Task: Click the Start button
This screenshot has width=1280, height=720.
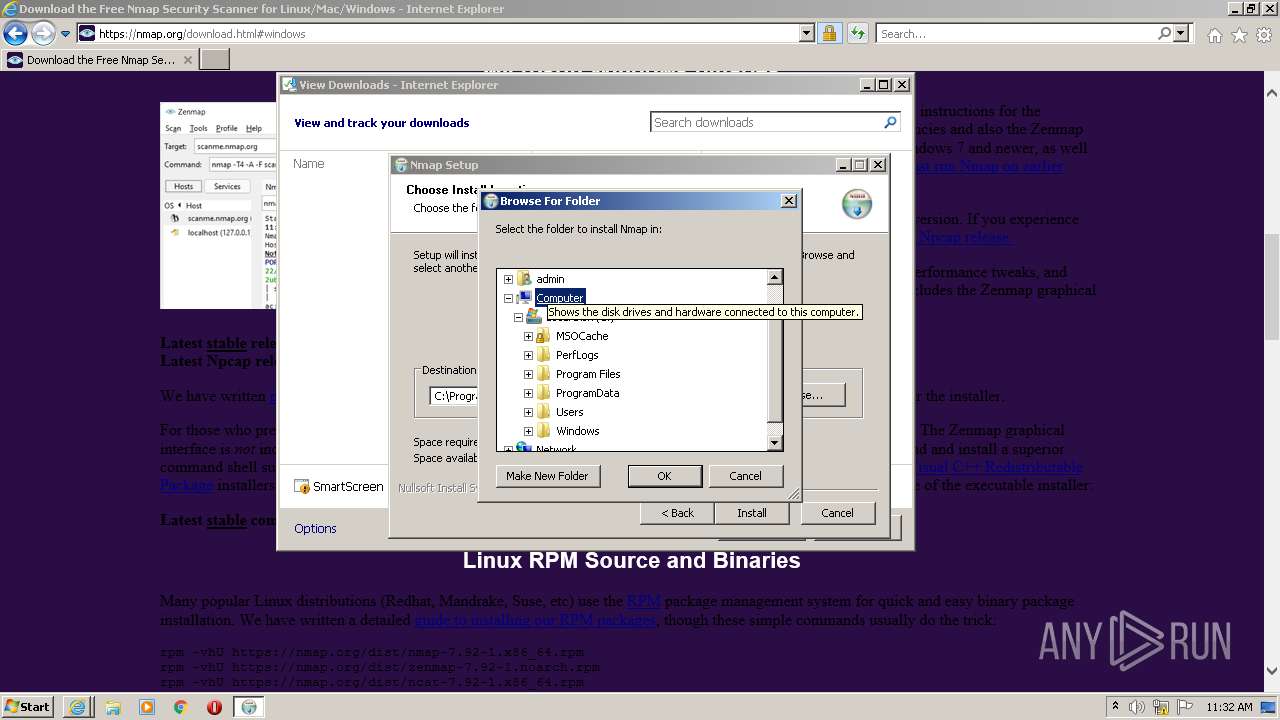Action: point(28,707)
